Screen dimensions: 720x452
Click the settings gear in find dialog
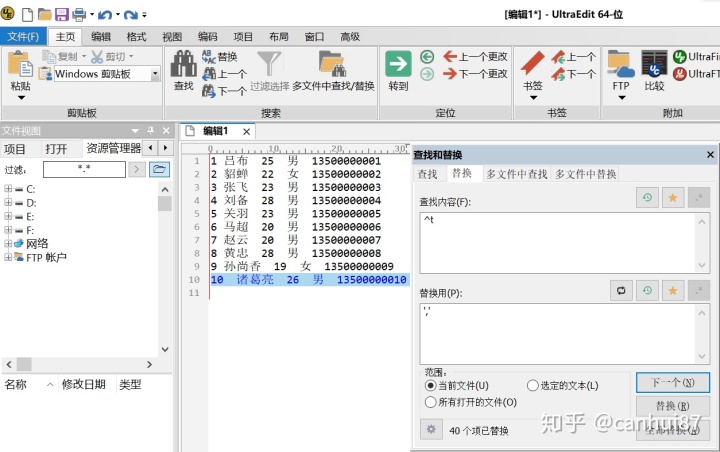pyautogui.click(x=431, y=429)
